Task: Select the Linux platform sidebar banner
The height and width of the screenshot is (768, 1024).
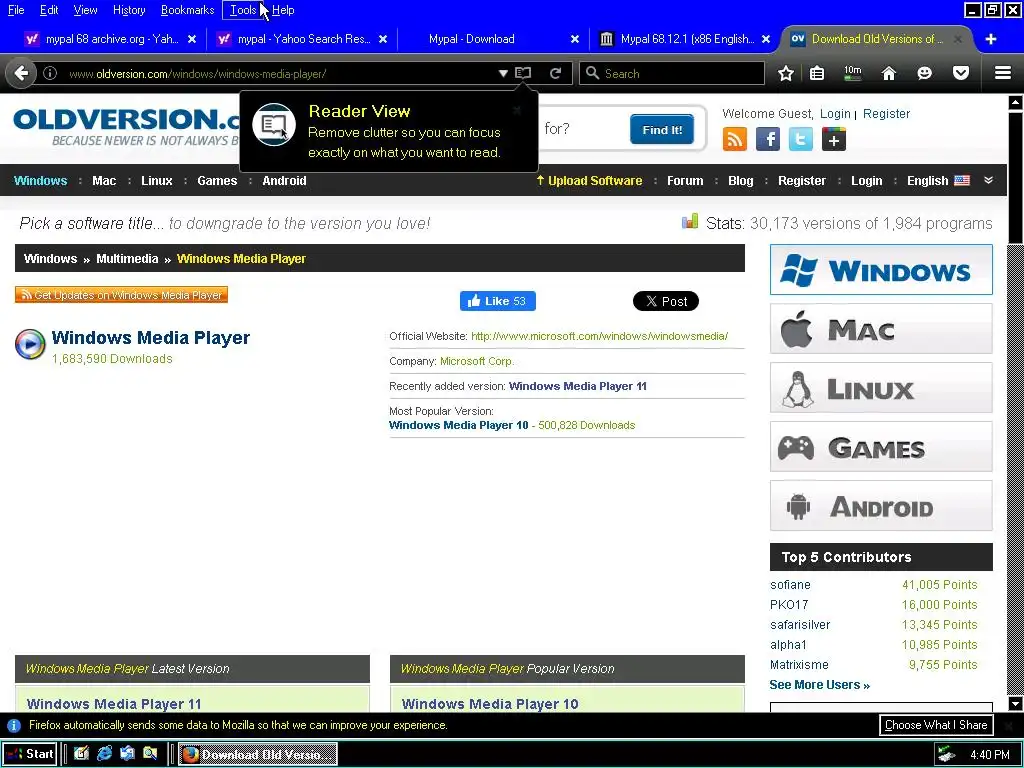Action: click(x=881, y=388)
